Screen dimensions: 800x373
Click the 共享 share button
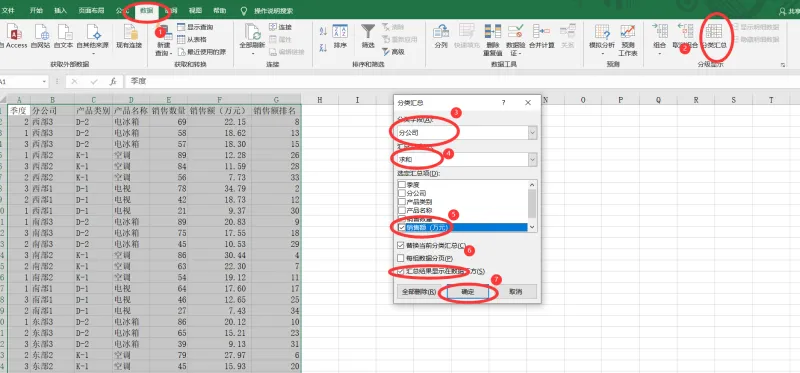point(790,11)
